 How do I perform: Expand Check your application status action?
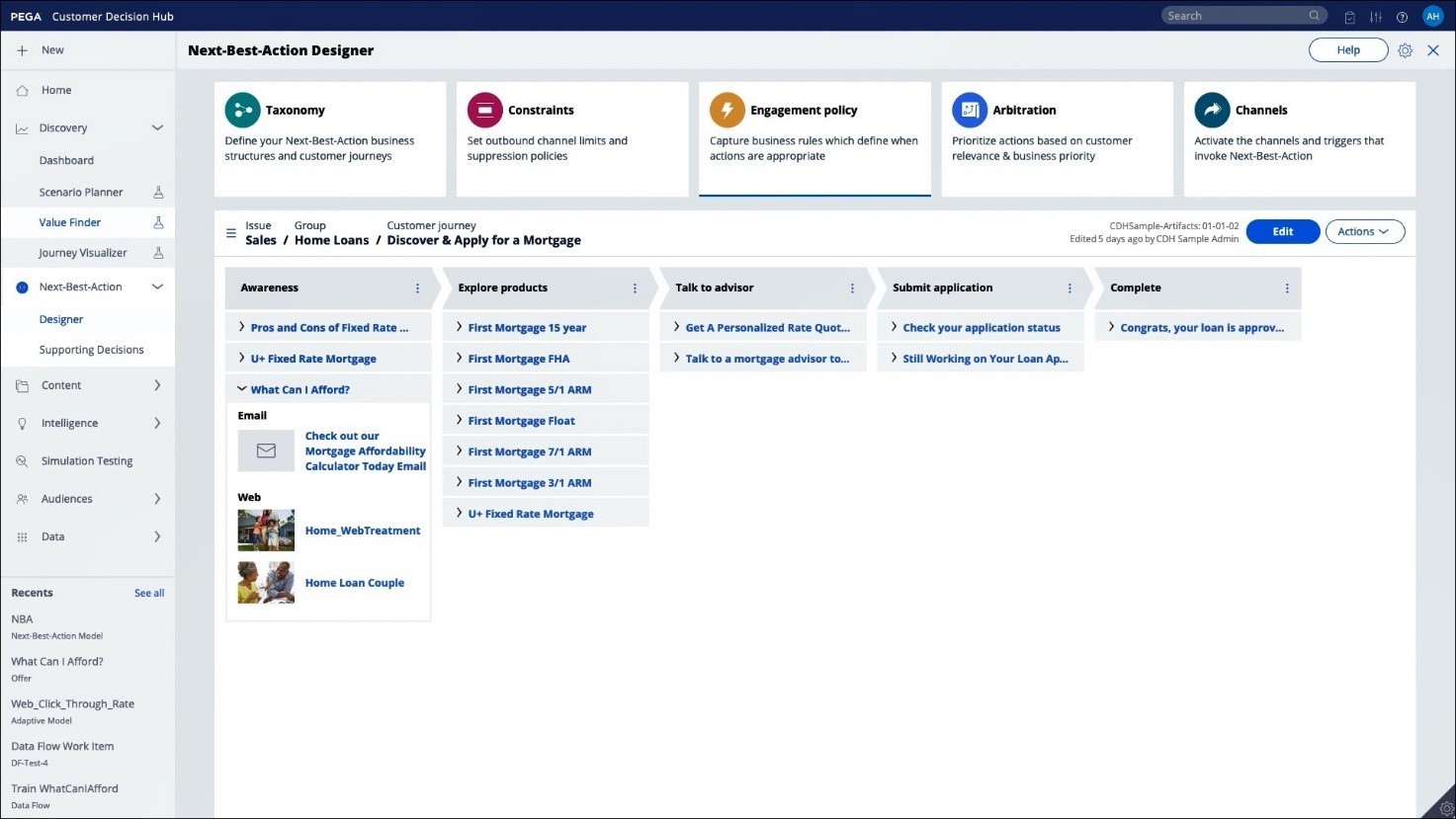pos(895,327)
